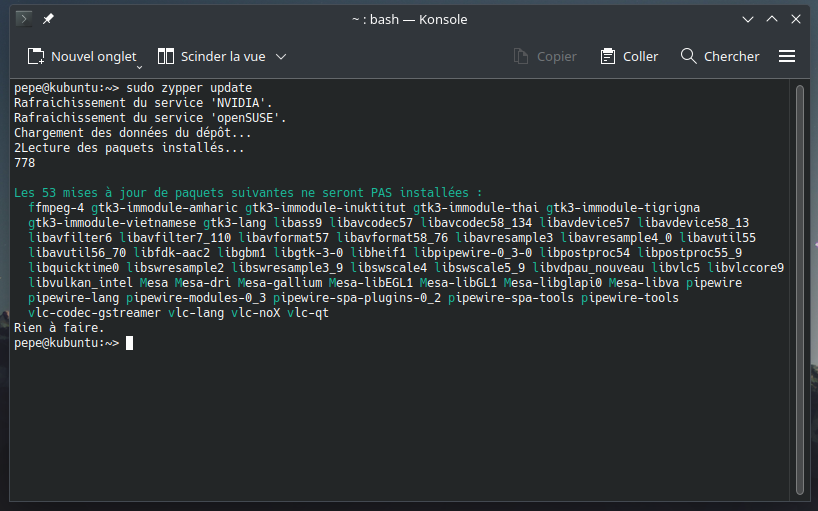Click Scinder la vue button

tap(211, 56)
